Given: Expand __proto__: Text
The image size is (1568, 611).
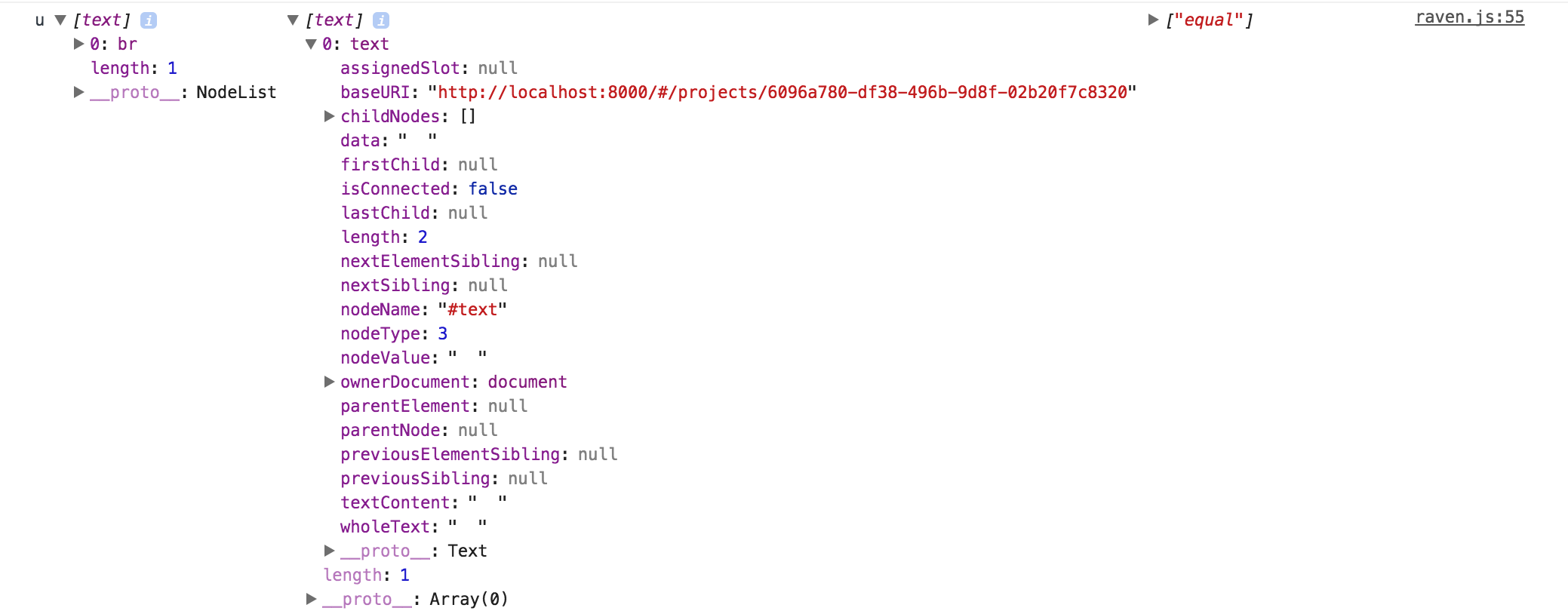Looking at the screenshot, I should (329, 551).
